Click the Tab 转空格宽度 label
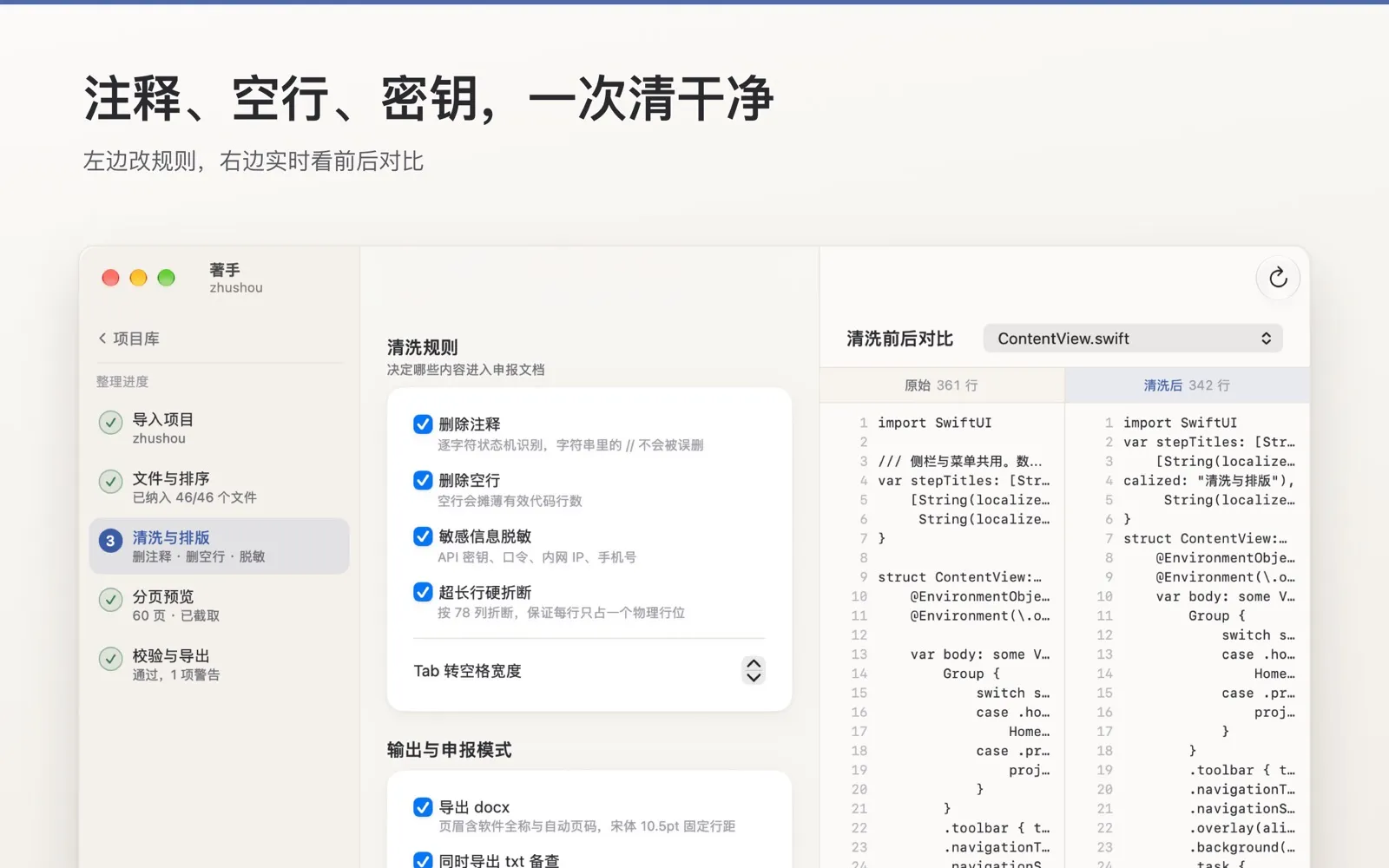This screenshot has height=868, width=1389. [467, 671]
